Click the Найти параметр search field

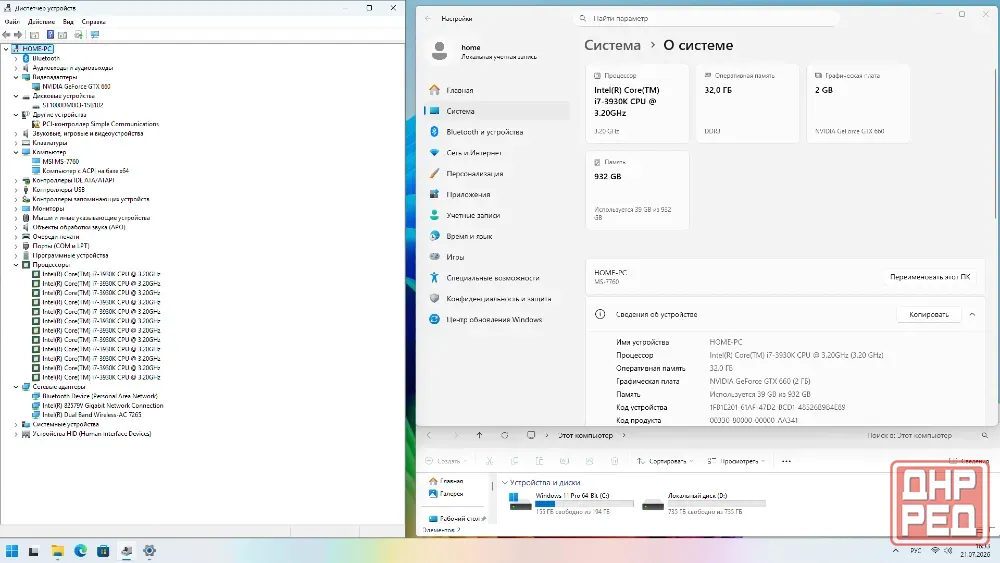(707, 18)
